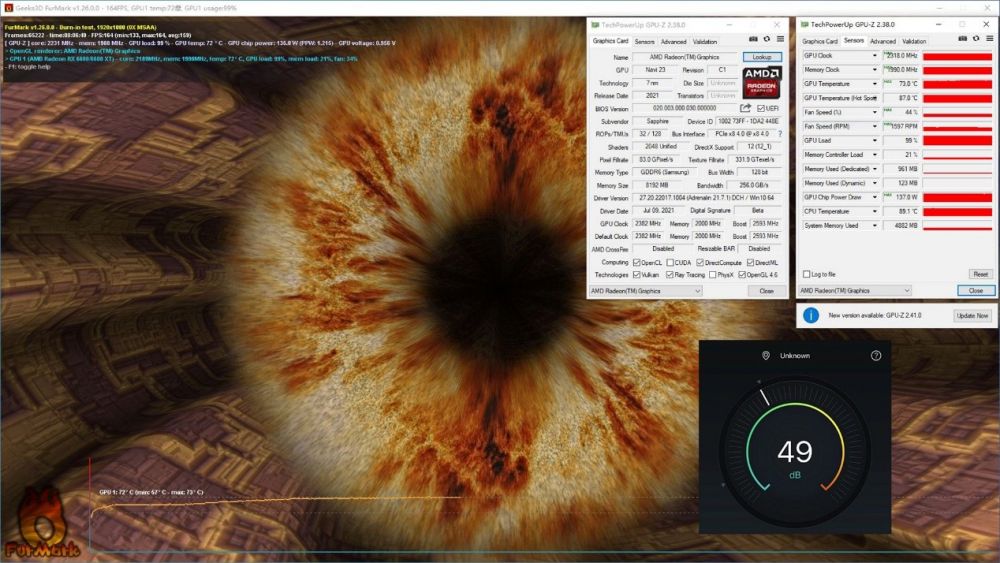Open GPU selector dropdown in Graphics Card window

(x=696, y=291)
